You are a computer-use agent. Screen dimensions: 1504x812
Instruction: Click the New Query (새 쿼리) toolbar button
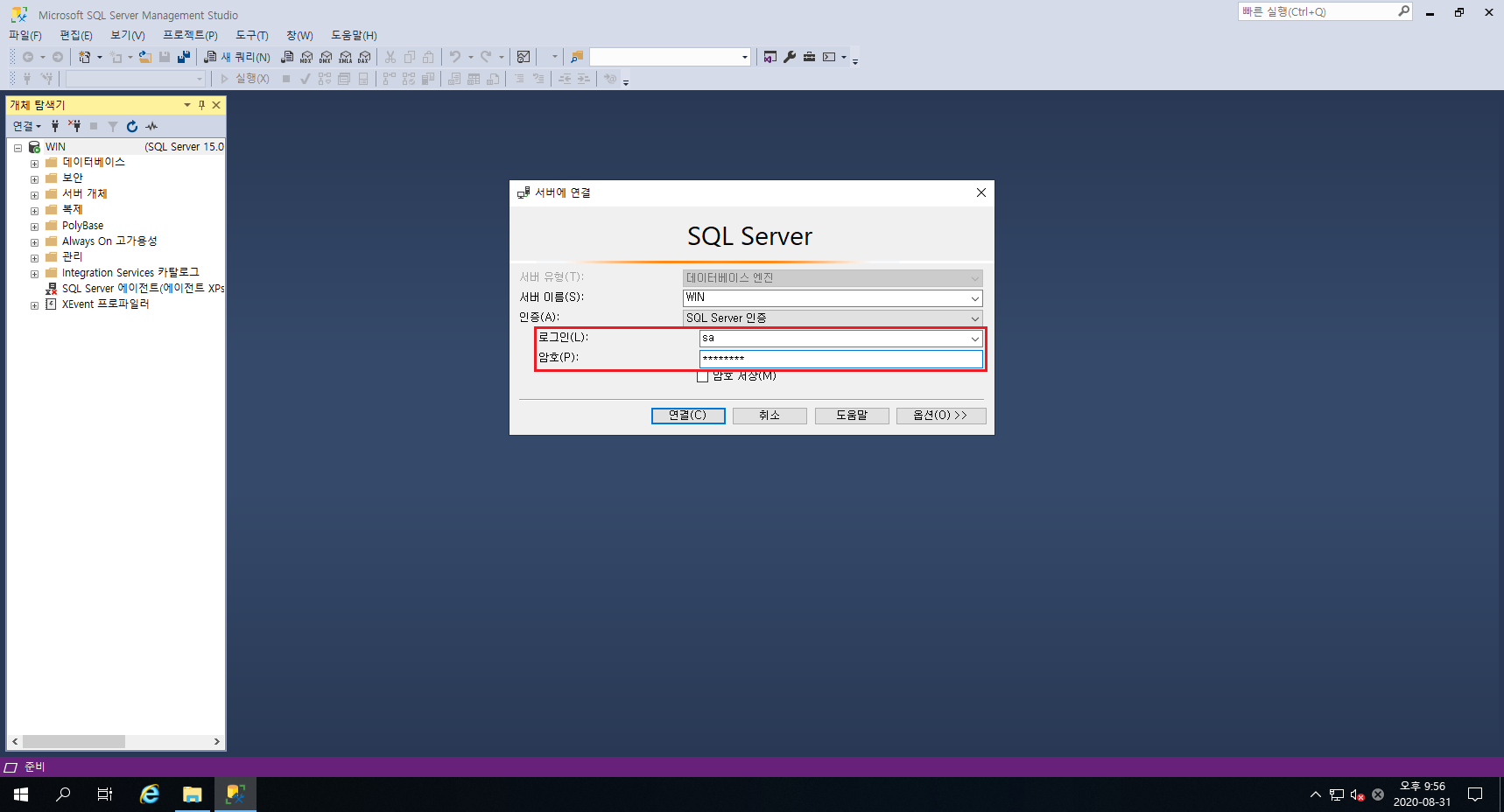(x=237, y=57)
